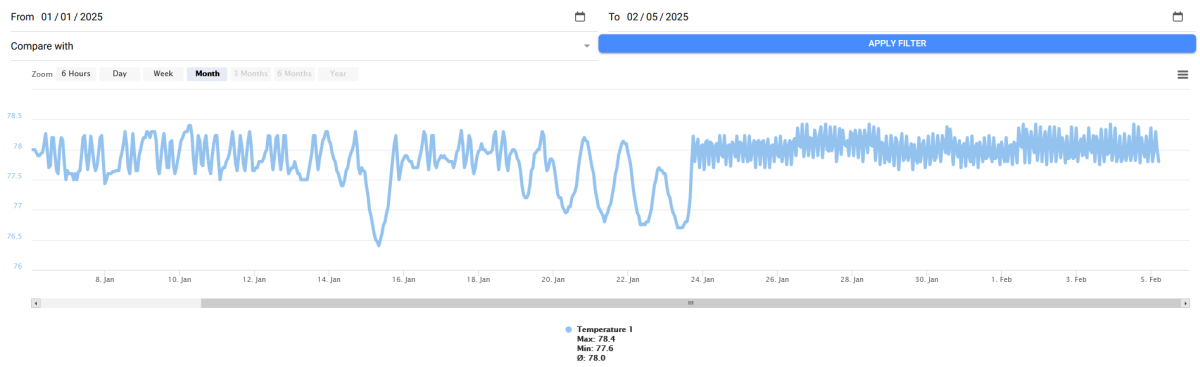Click the 28. Jan axis label

pos(853,280)
